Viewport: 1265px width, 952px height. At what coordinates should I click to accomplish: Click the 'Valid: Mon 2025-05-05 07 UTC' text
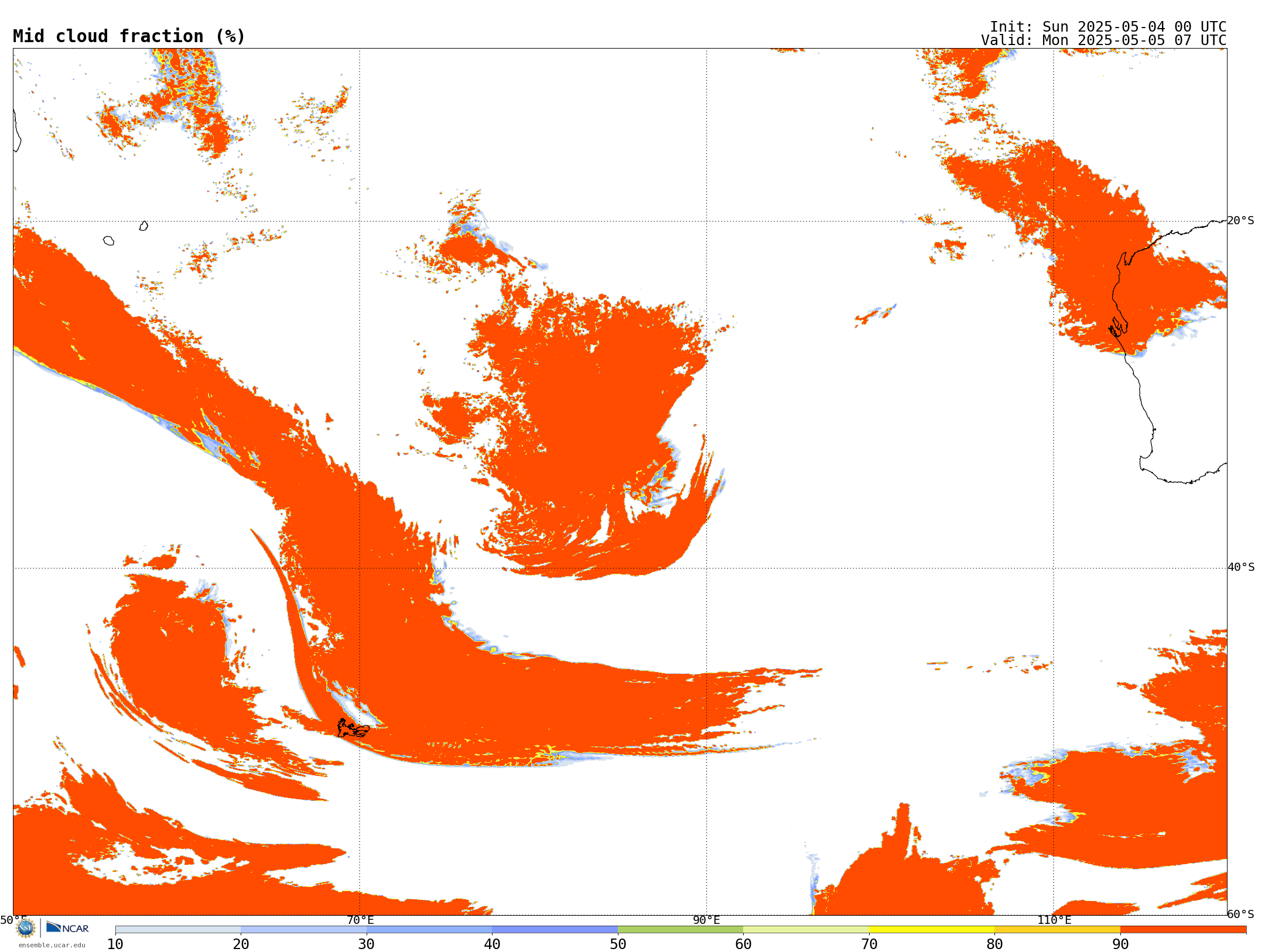[x=1104, y=40]
